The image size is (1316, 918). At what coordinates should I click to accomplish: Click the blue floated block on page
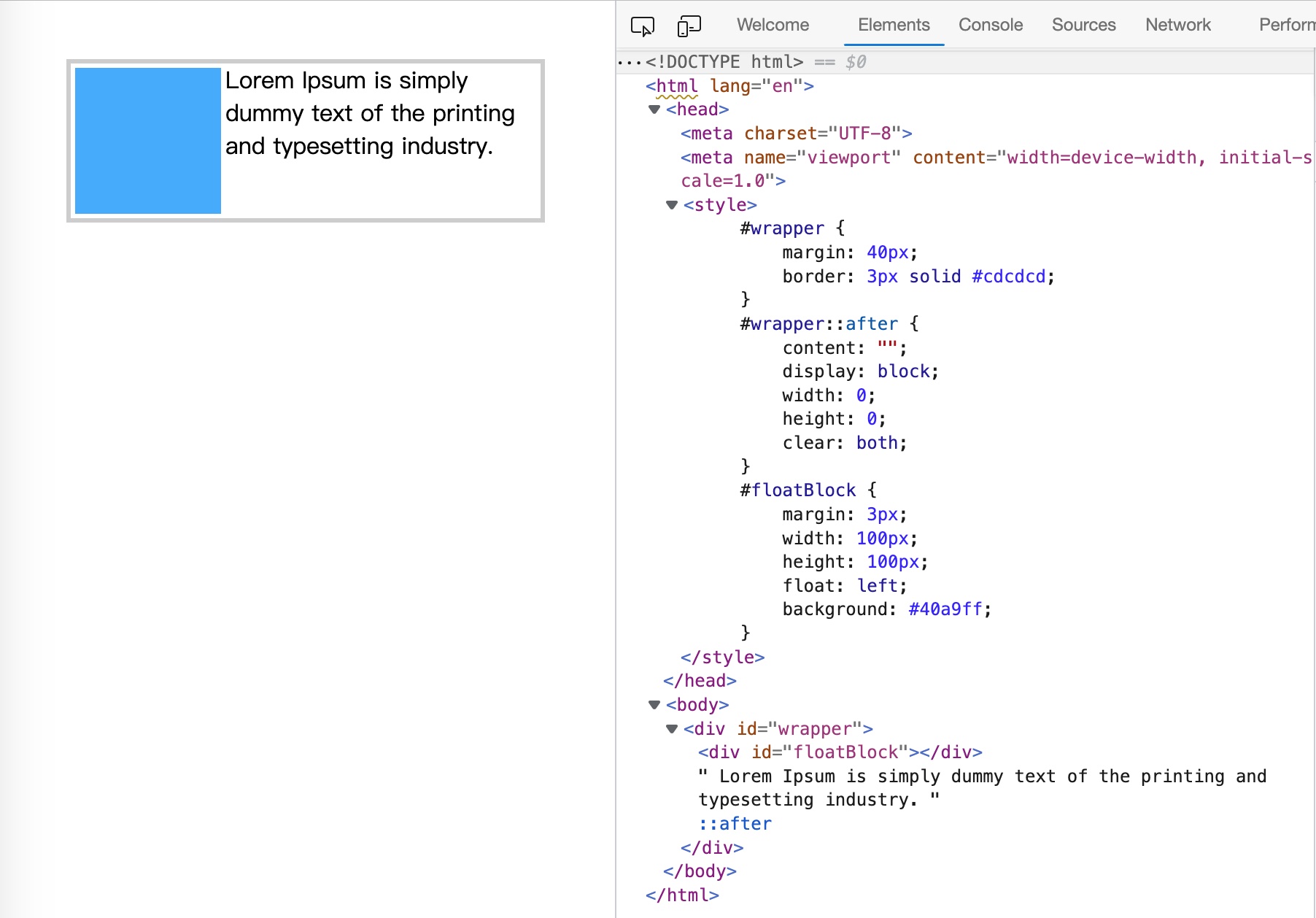pos(148,141)
